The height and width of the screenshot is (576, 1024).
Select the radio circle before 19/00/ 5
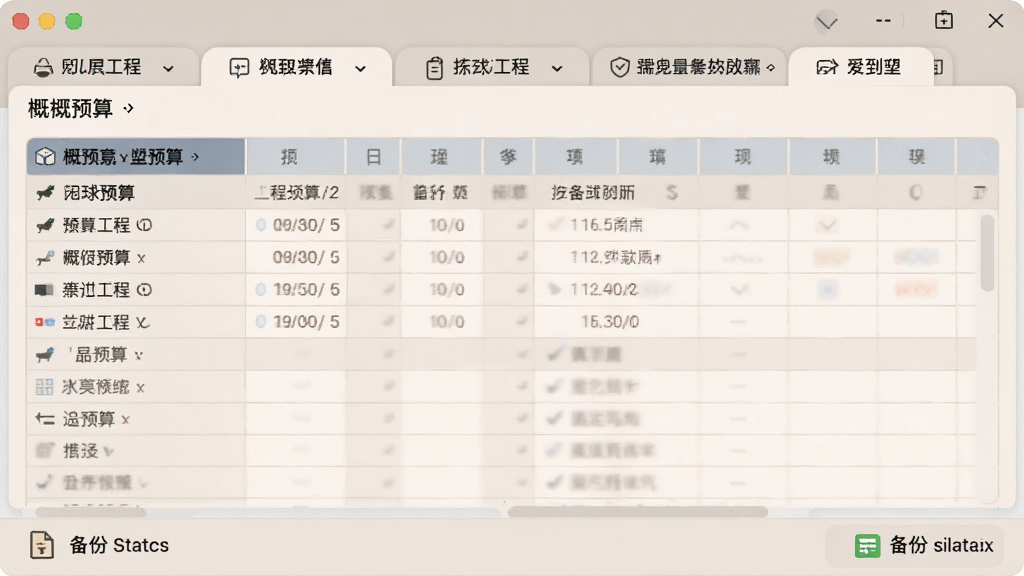tap(261, 321)
